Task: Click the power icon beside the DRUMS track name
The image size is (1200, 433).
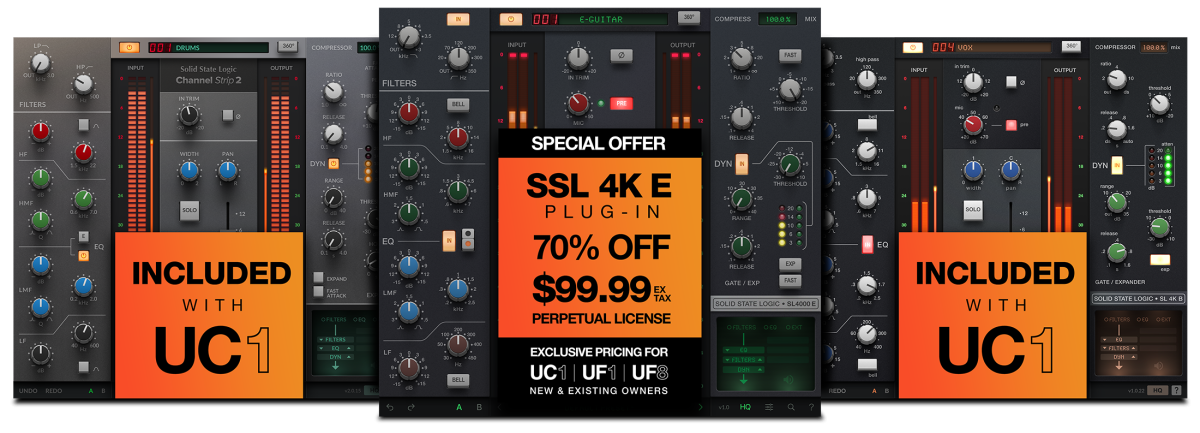Action: (130, 47)
